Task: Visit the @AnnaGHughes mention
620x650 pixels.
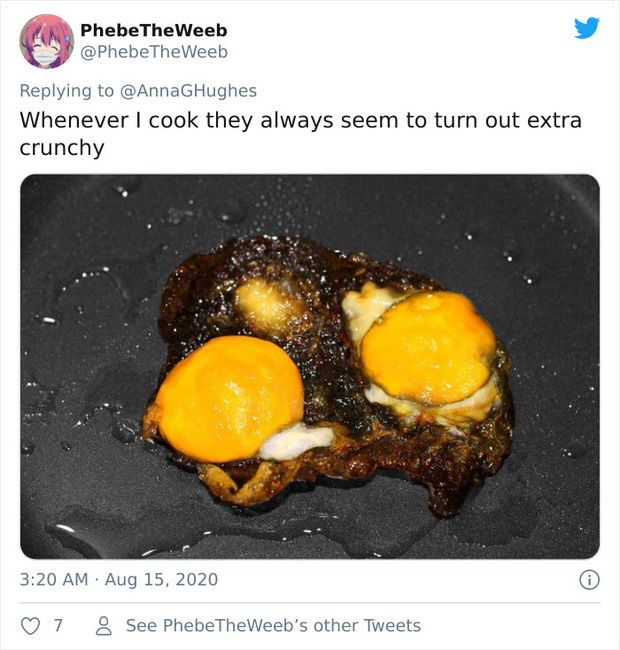Action: (x=188, y=91)
